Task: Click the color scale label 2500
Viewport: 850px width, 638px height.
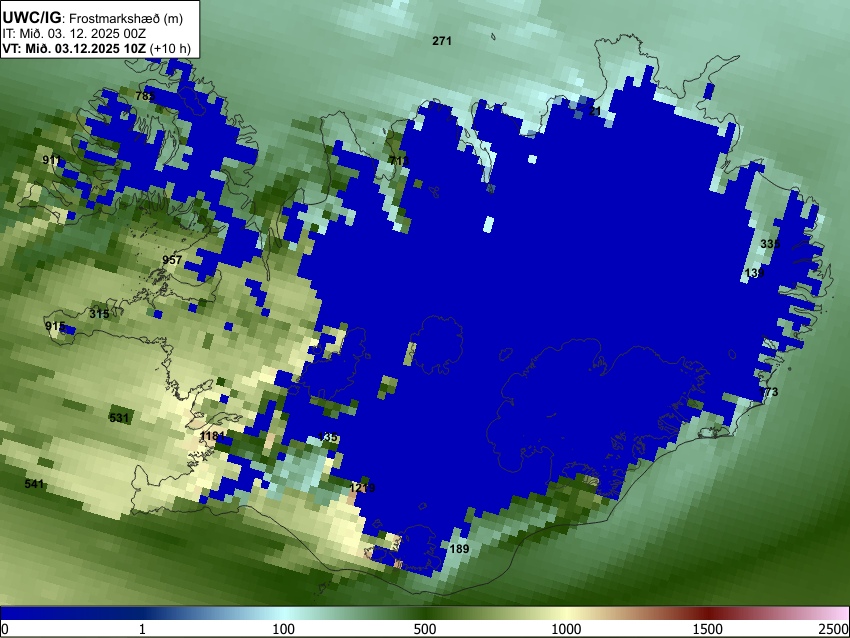Action: (x=834, y=629)
